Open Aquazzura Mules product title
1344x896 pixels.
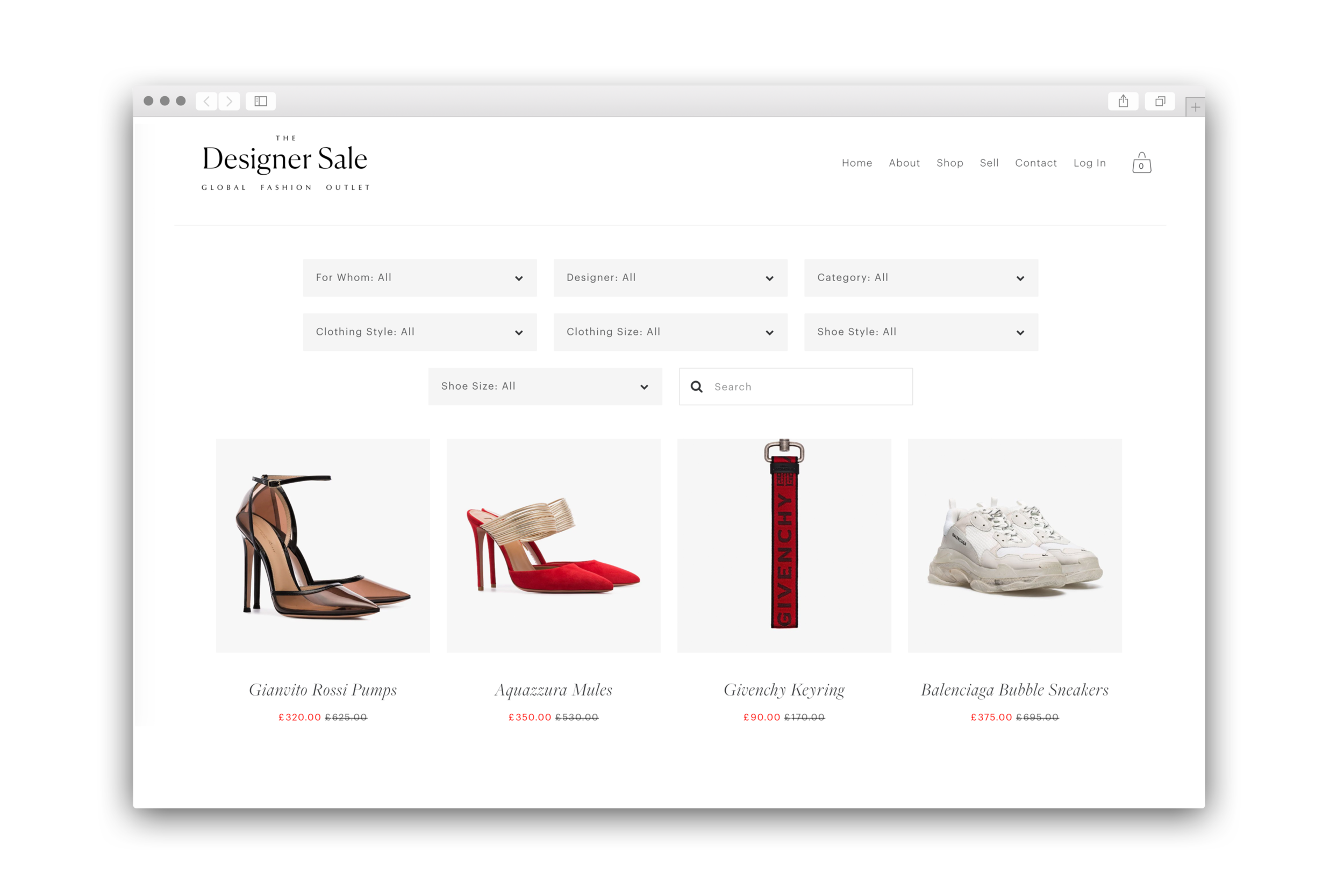pyautogui.click(x=553, y=690)
